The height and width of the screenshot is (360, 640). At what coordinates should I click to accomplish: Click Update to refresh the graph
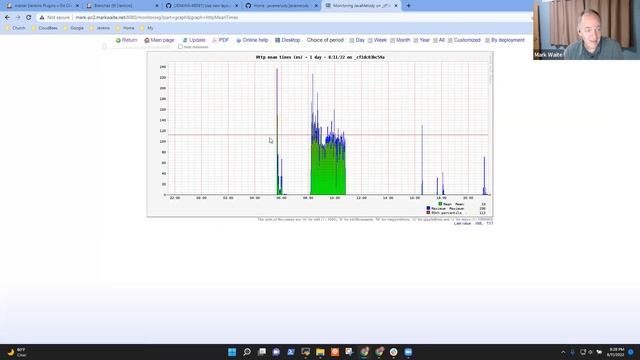(194, 40)
